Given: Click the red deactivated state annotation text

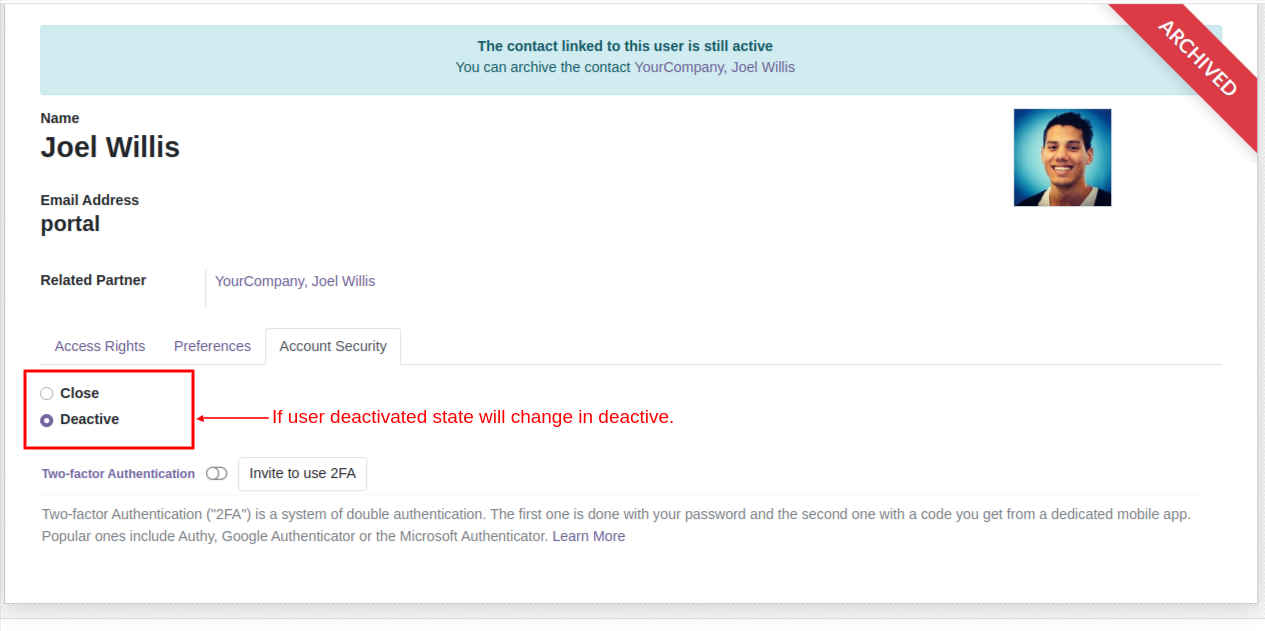Looking at the screenshot, I should (x=473, y=417).
